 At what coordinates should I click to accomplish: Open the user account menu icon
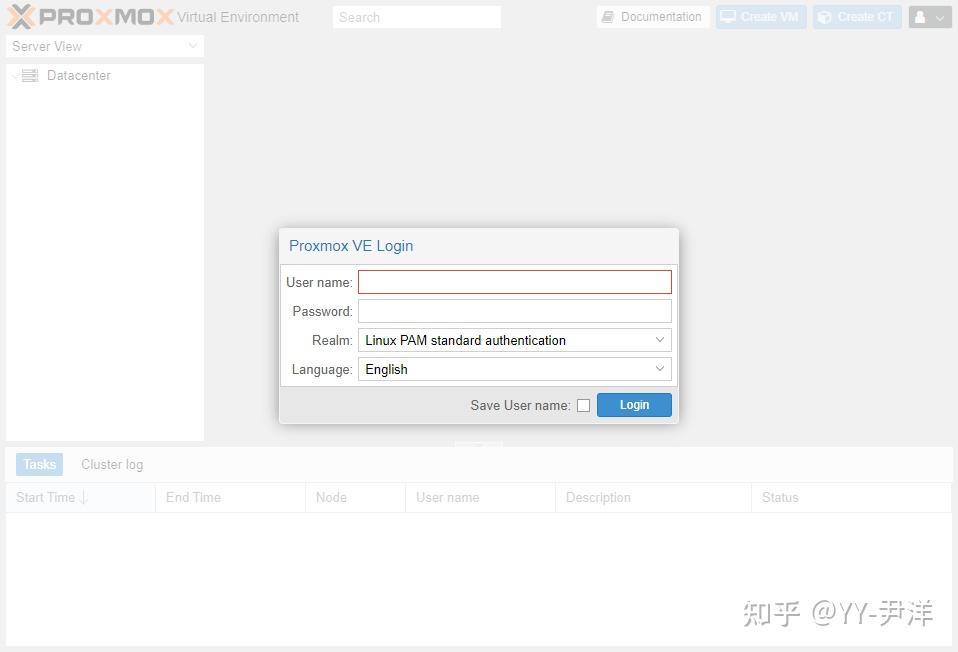coord(920,17)
